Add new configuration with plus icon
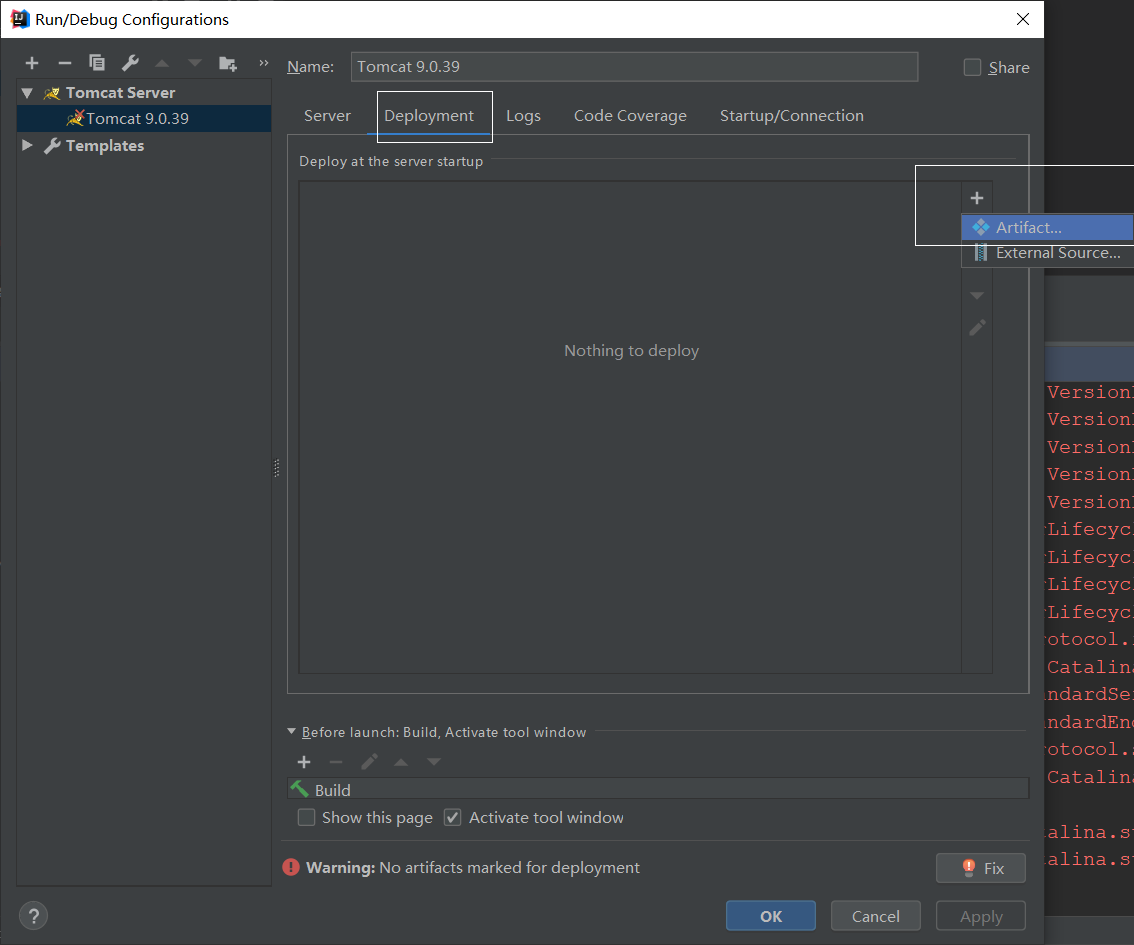This screenshot has width=1134, height=945. point(32,63)
